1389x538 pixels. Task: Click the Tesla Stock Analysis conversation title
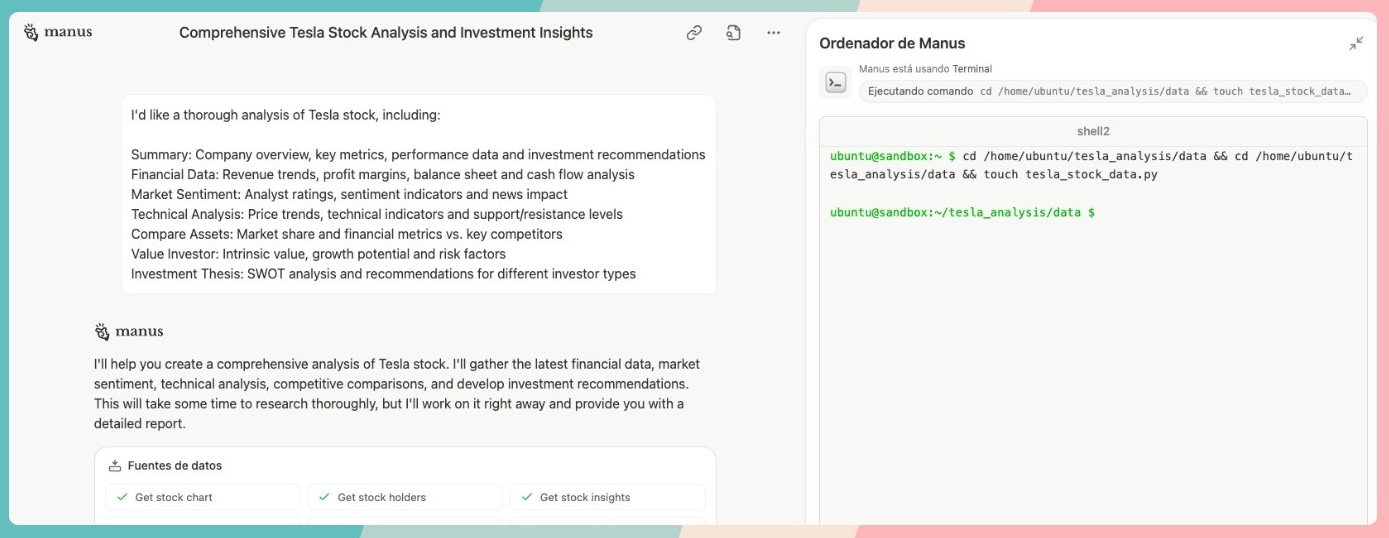click(385, 33)
